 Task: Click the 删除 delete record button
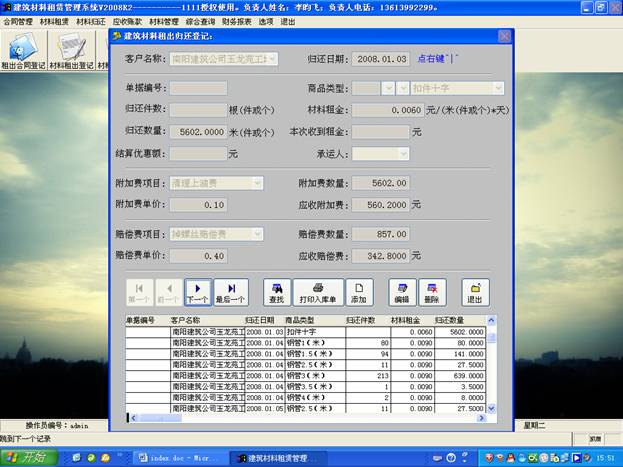(x=431, y=291)
